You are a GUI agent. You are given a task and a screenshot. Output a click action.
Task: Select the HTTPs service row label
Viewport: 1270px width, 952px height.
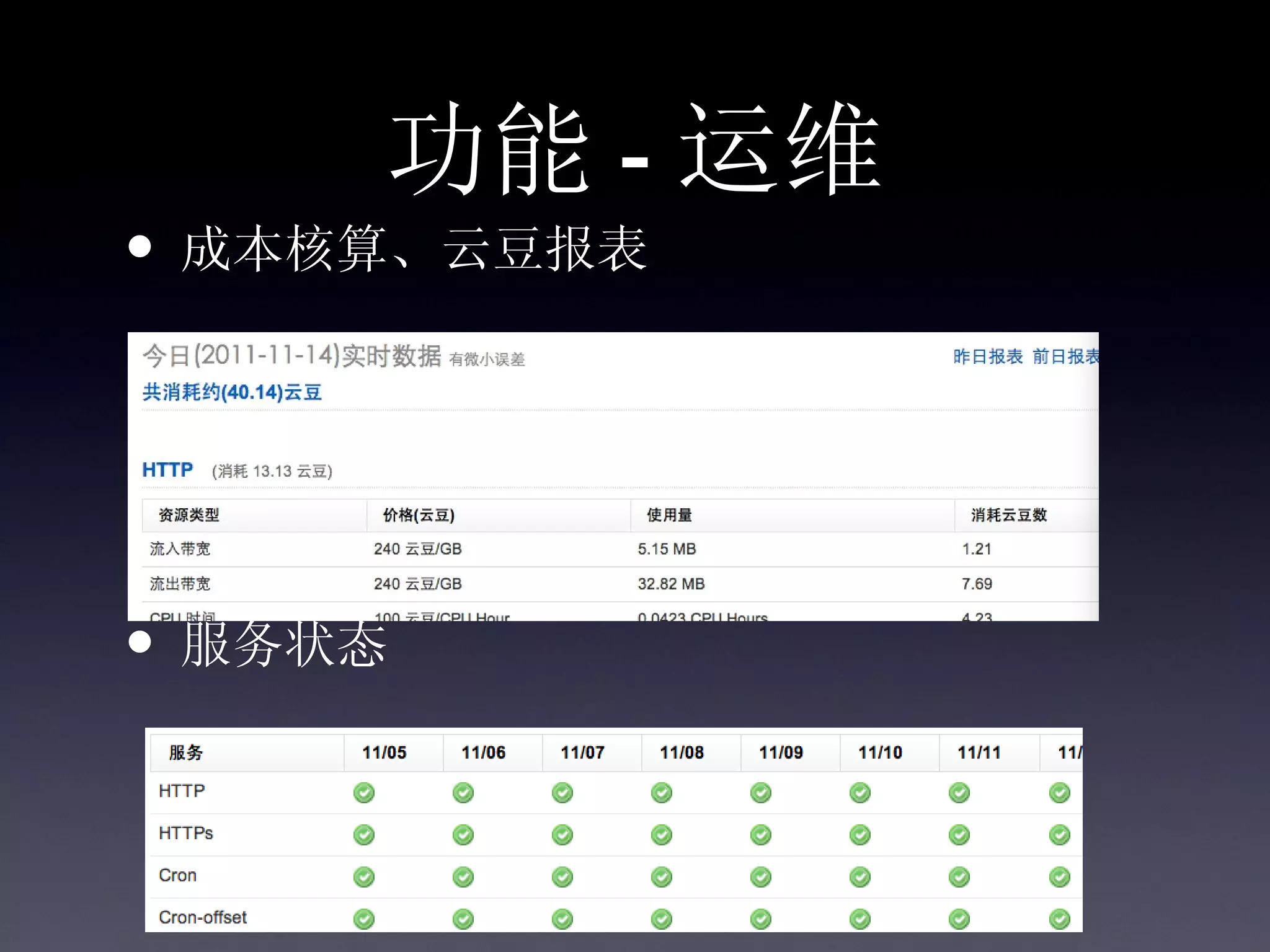(x=186, y=833)
